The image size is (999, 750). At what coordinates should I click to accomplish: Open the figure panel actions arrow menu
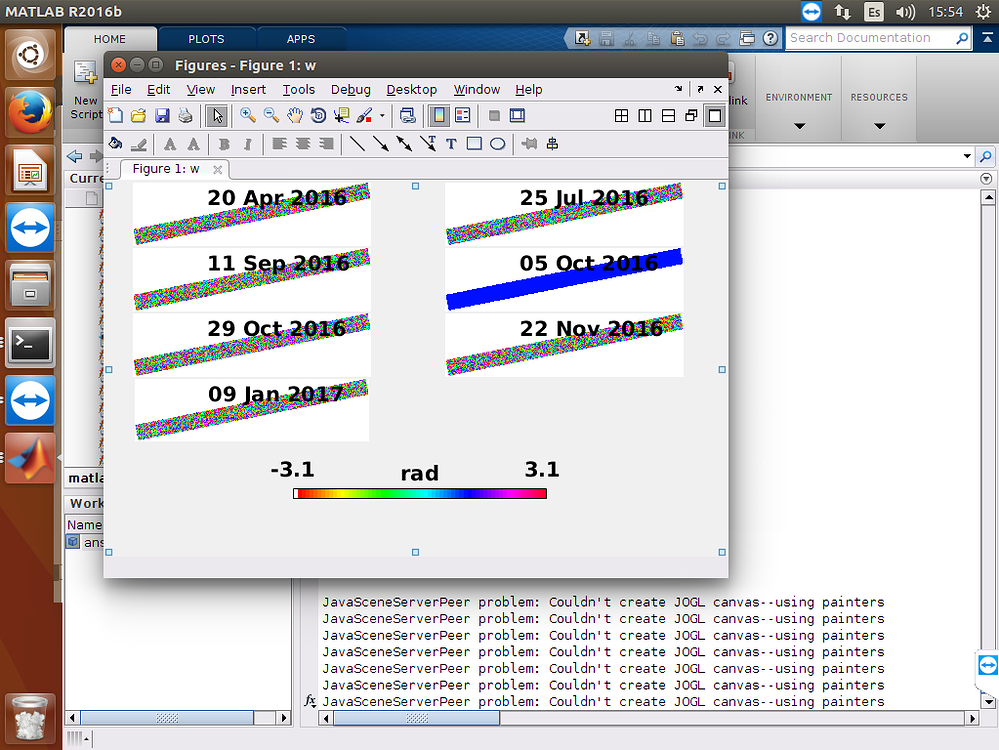678,89
